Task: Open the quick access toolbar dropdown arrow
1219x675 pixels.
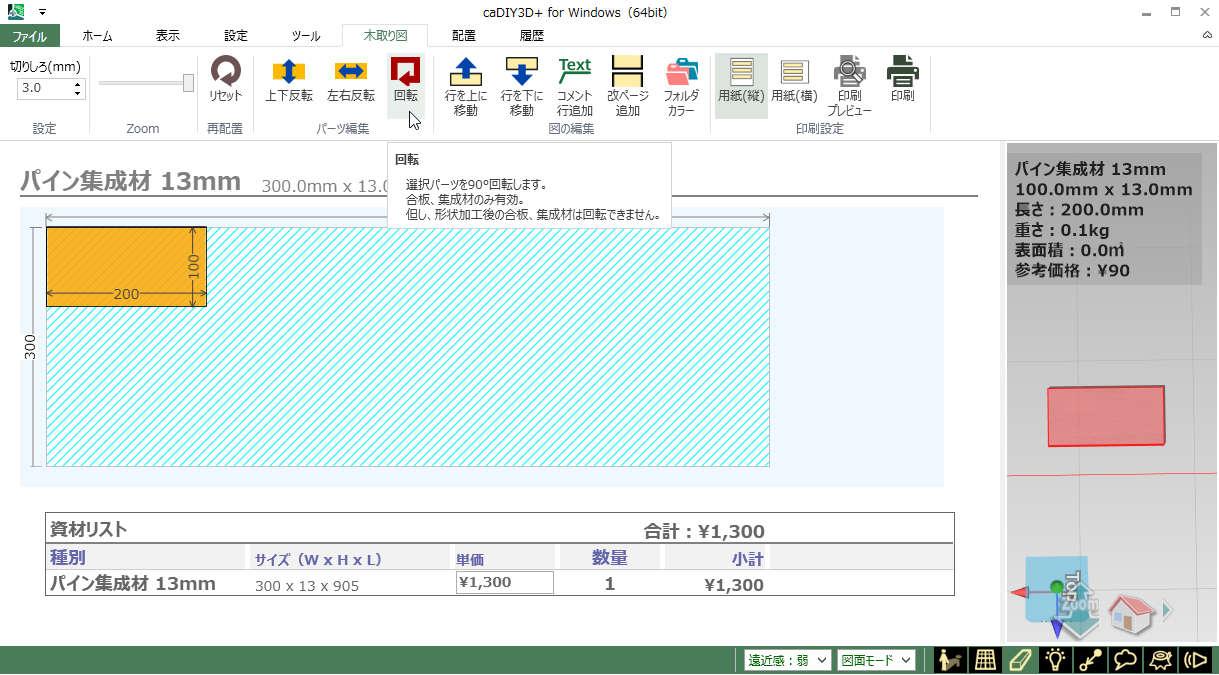Action: coord(43,12)
